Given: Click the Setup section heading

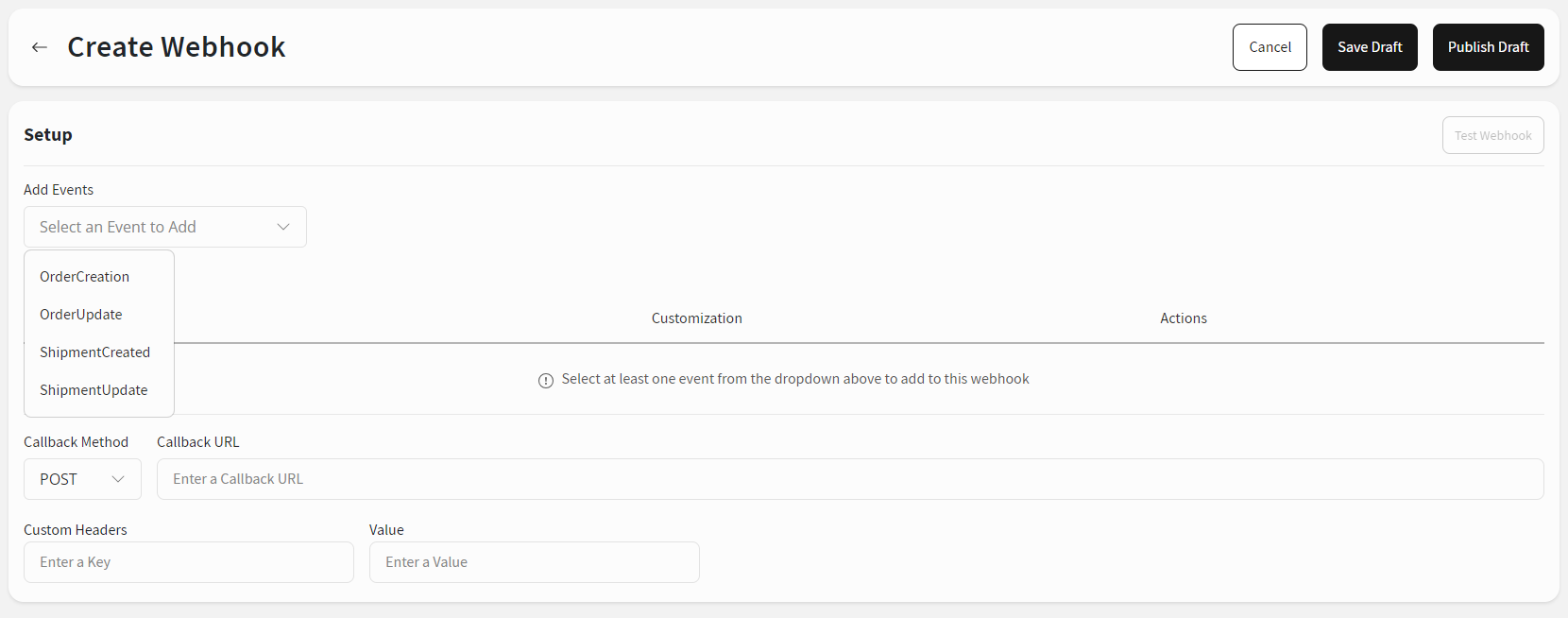Looking at the screenshot, I should click(x=48, y=135).
